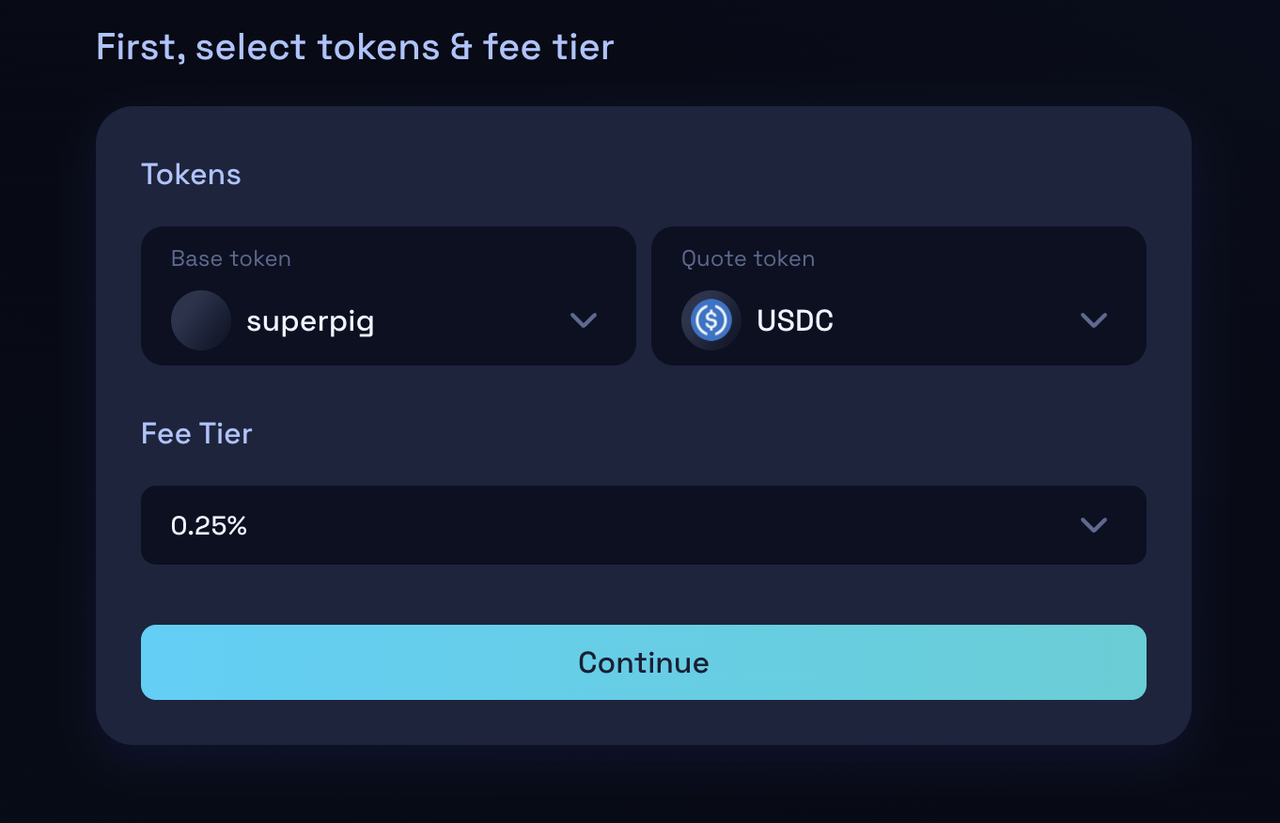The height and width of the screenshot is (823, 1280).
Task: Click the USDC coin logo
Action: pos(711,320)
